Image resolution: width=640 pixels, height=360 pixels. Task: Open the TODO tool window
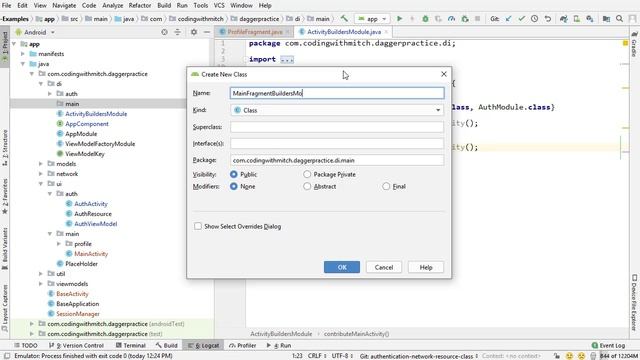tap(26, 345)
